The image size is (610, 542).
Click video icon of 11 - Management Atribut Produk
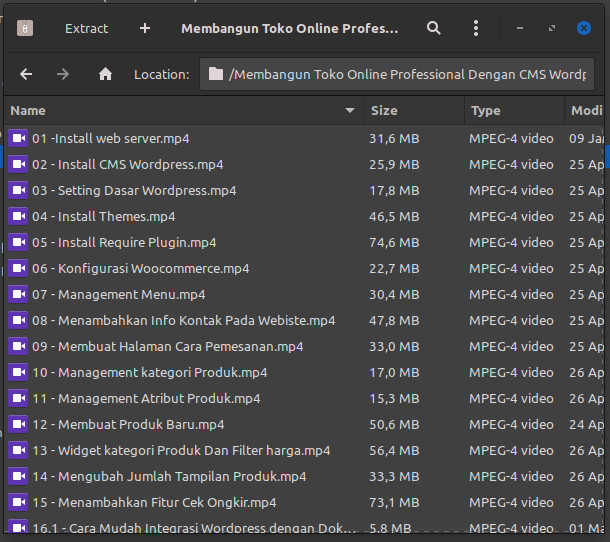coord(18,398)
